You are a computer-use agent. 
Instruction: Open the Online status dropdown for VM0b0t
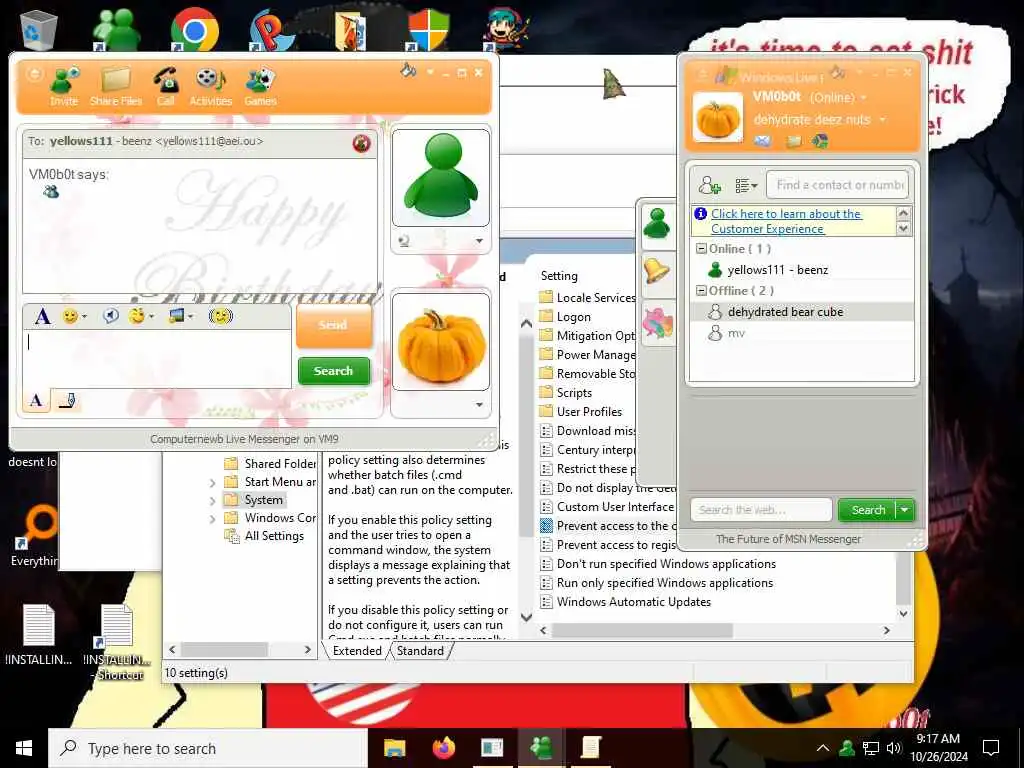point(863,98)
